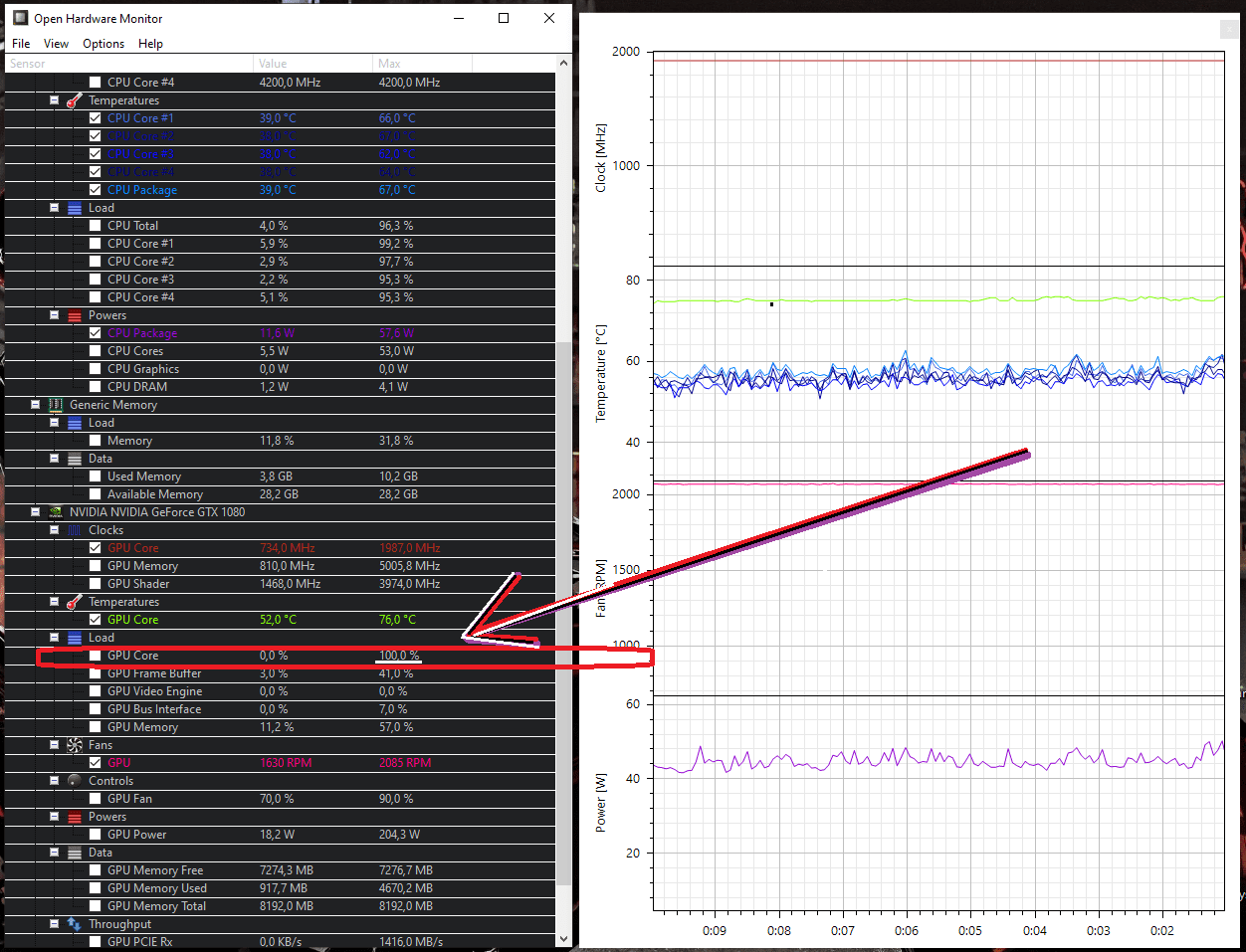
Task: Select the GPU Frame Buffer row
Action: point(280,673)
